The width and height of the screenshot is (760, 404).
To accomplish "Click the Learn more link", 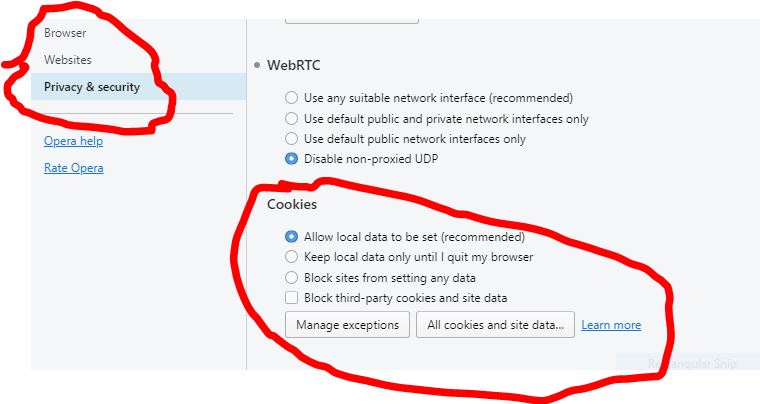I will click(611, 325).
